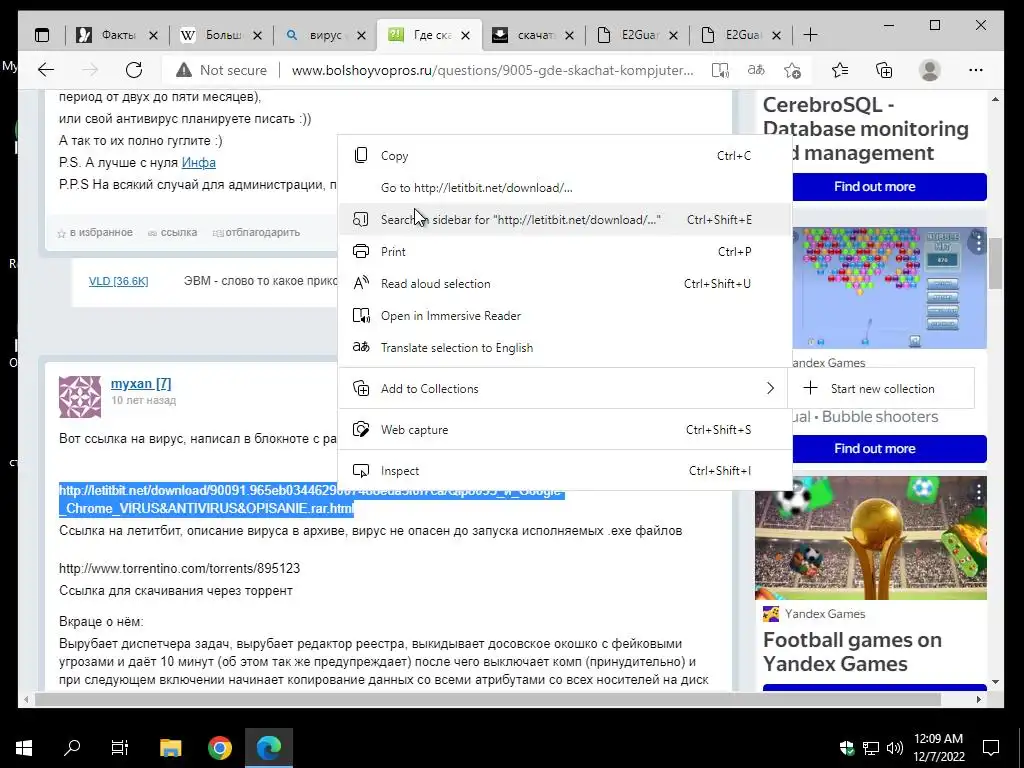Image resolution: width=1024 pixels, height=768 pixels.
Task: Click the myxan user avatar
Action: point(80,396)
